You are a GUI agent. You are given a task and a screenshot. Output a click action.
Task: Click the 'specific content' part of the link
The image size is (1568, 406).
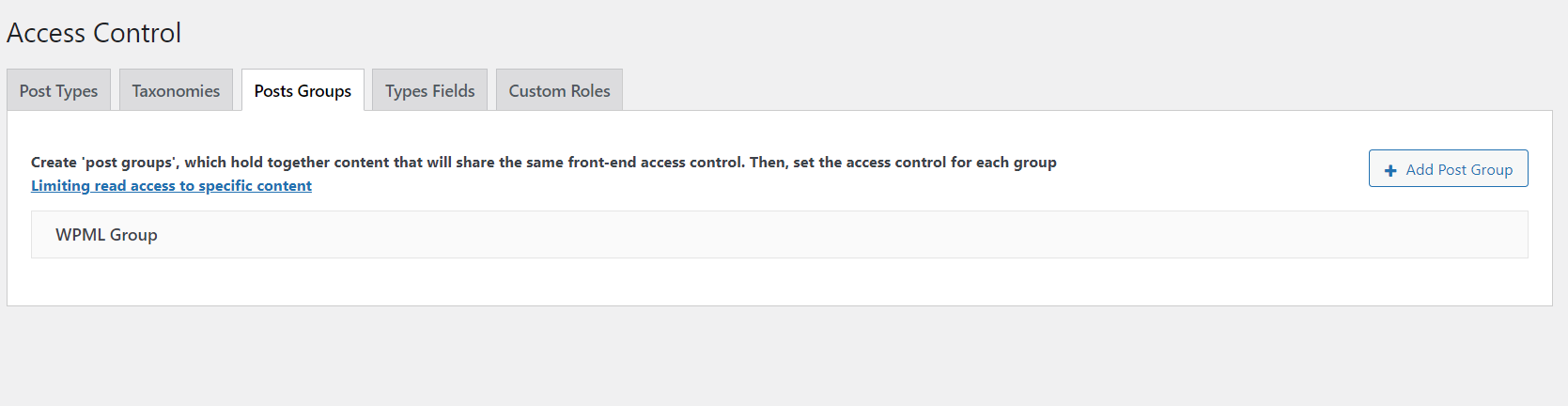(x=255, y=186)
